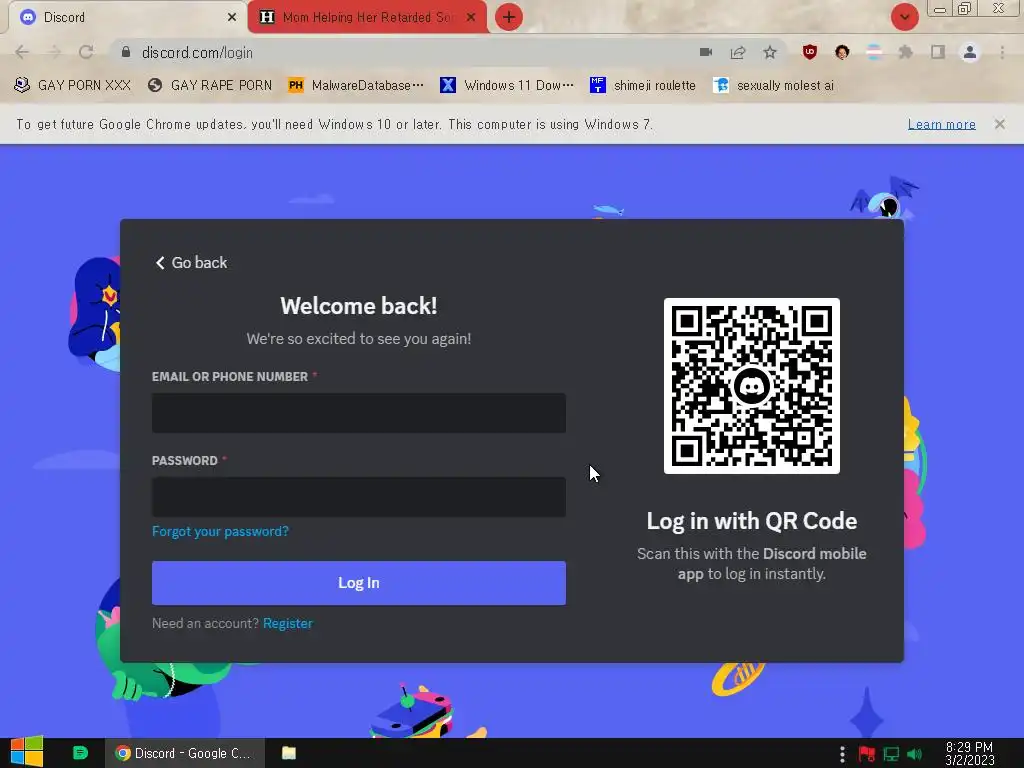This screenshot has width=1024, height=768.
Task: Dismiss the Chrome update info bar
Action: point(999,124)
